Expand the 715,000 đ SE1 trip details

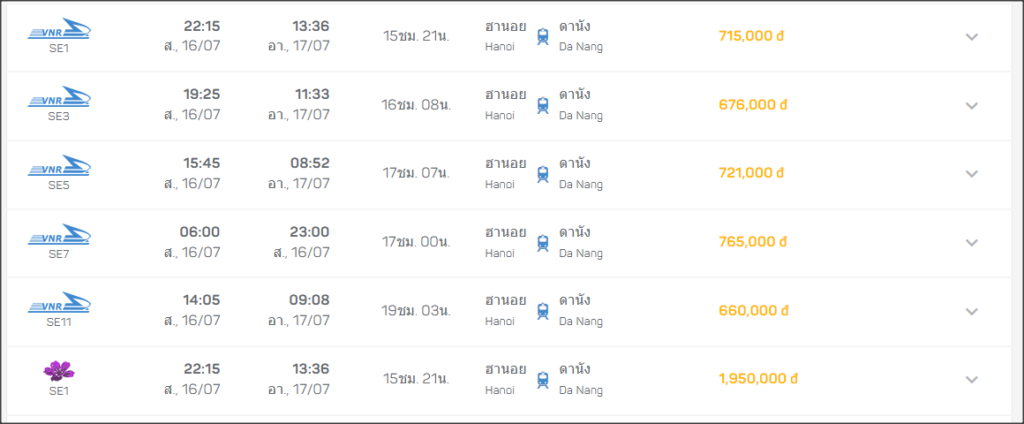[972, 37]
